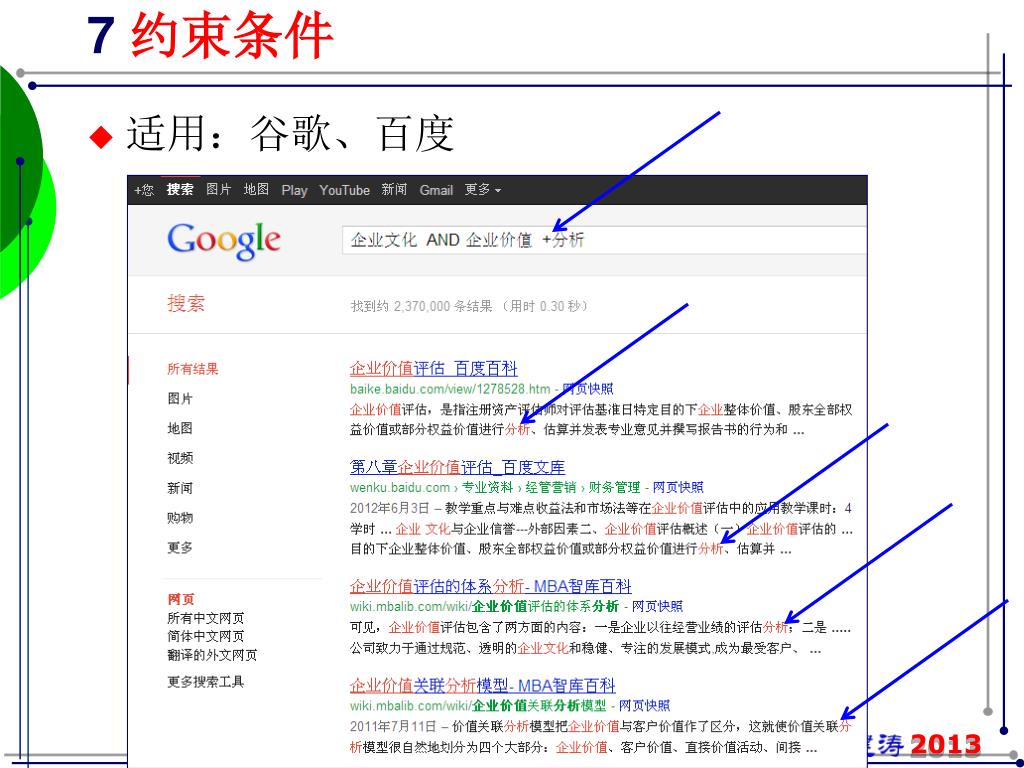
Task: Open 更多搜索工具
Action: click(206, 682)
